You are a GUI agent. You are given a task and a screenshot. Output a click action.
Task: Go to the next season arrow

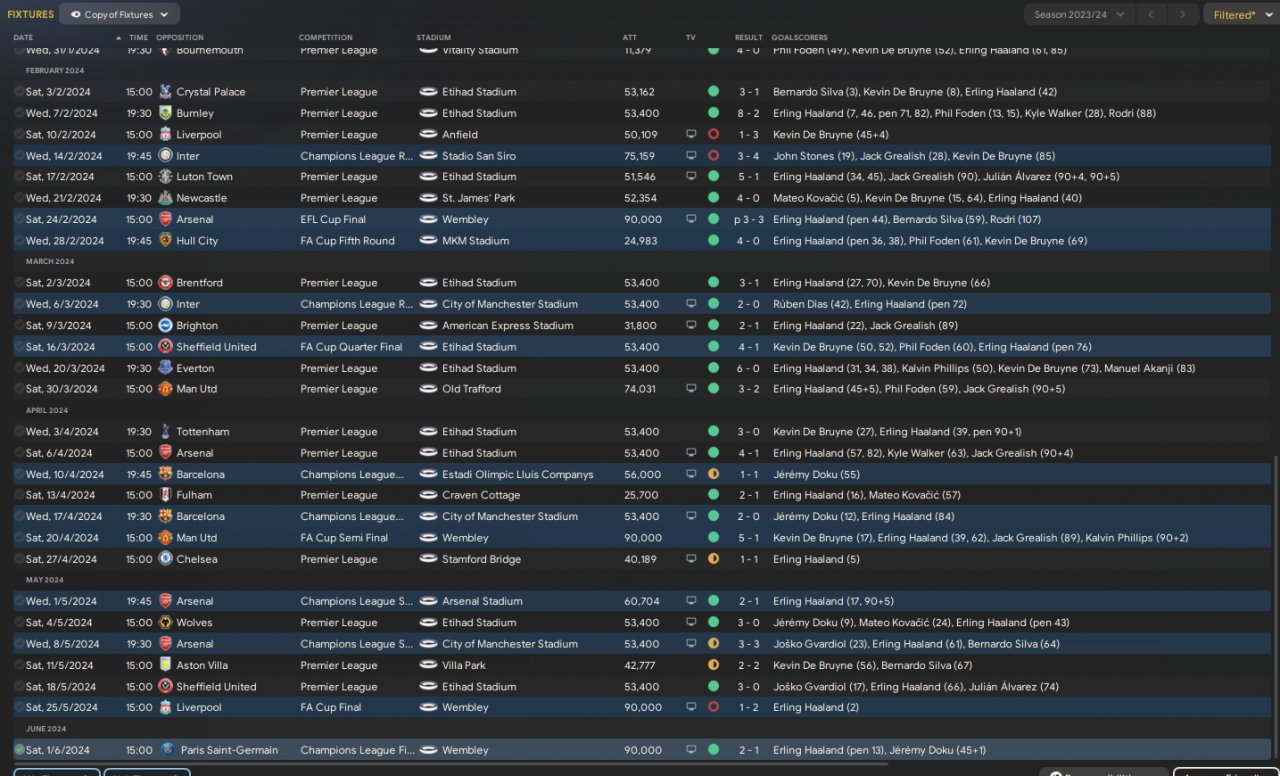pos(1183,15)
